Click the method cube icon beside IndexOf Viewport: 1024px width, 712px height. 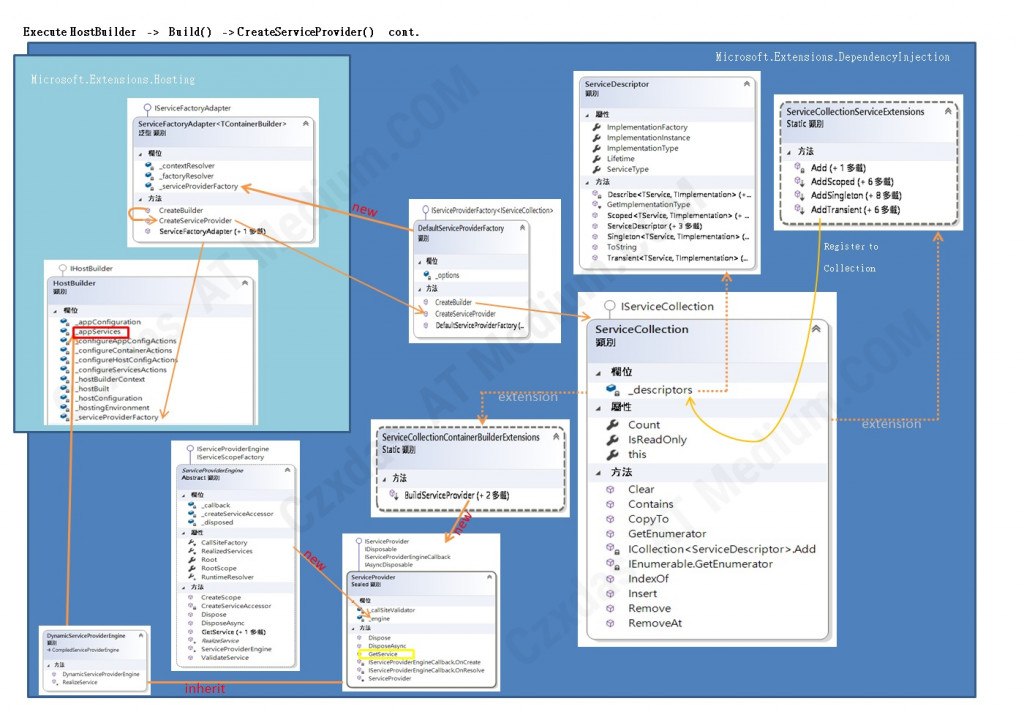point(611,579)
